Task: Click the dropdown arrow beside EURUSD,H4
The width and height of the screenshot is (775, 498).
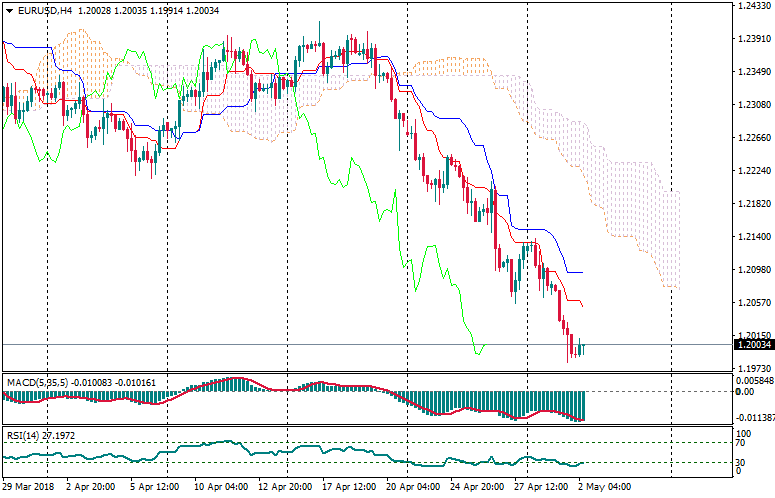Action: (x=9, y=11)
